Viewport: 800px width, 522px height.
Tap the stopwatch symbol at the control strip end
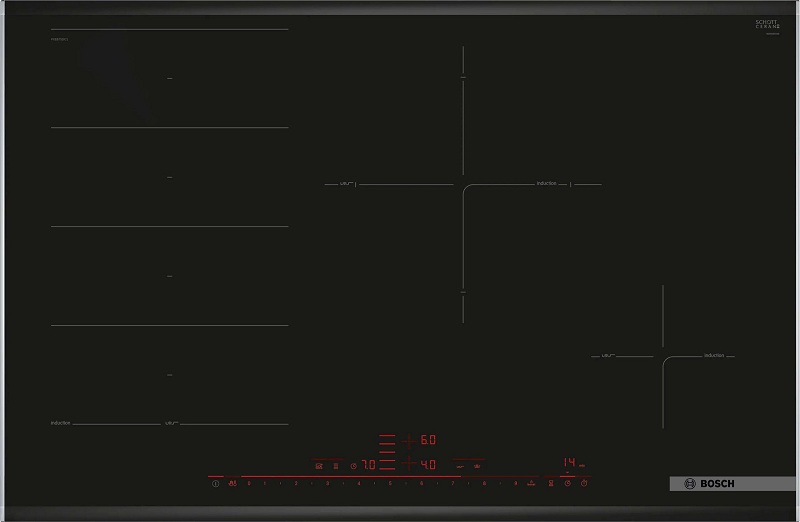[x=584, y=483]
